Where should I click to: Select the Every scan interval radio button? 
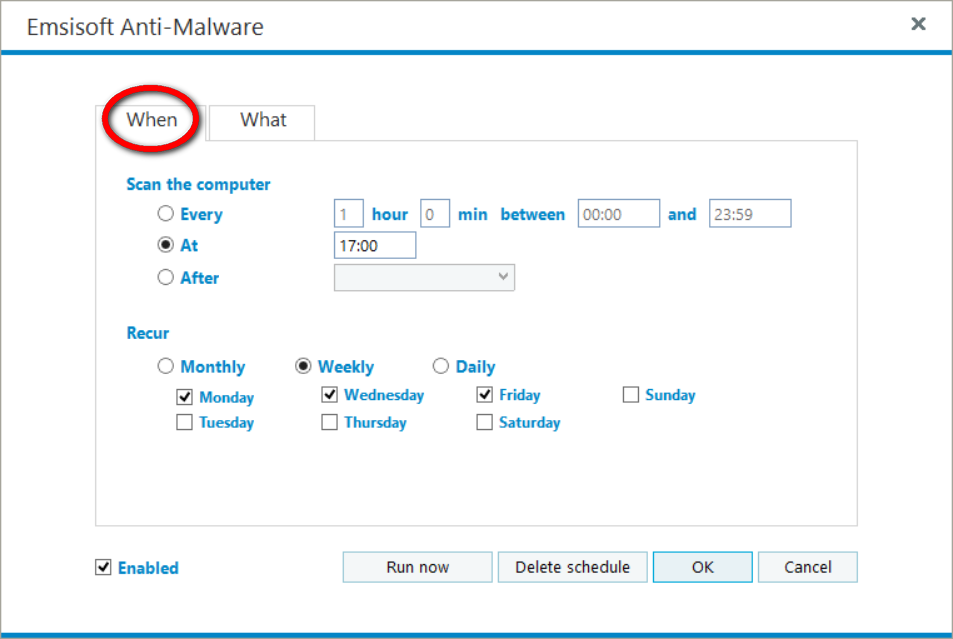pos(165,213)
